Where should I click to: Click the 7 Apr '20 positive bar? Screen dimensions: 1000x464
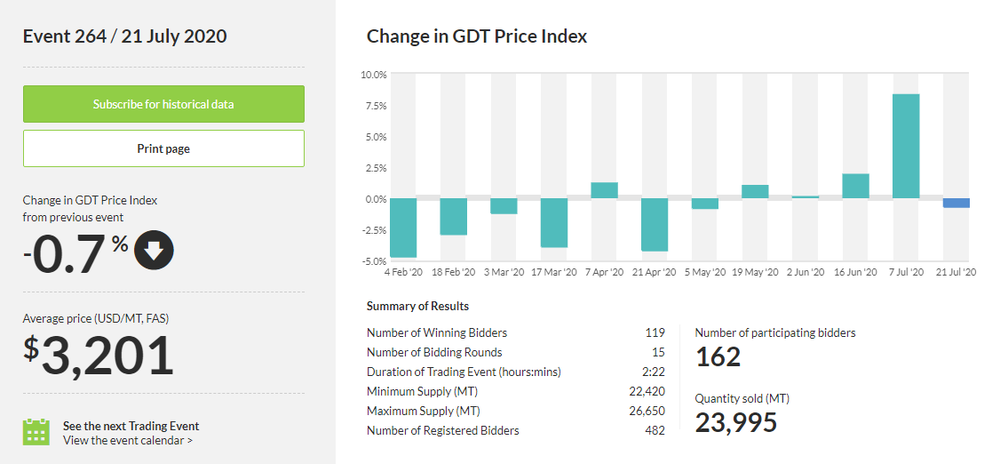coord(604,190)
